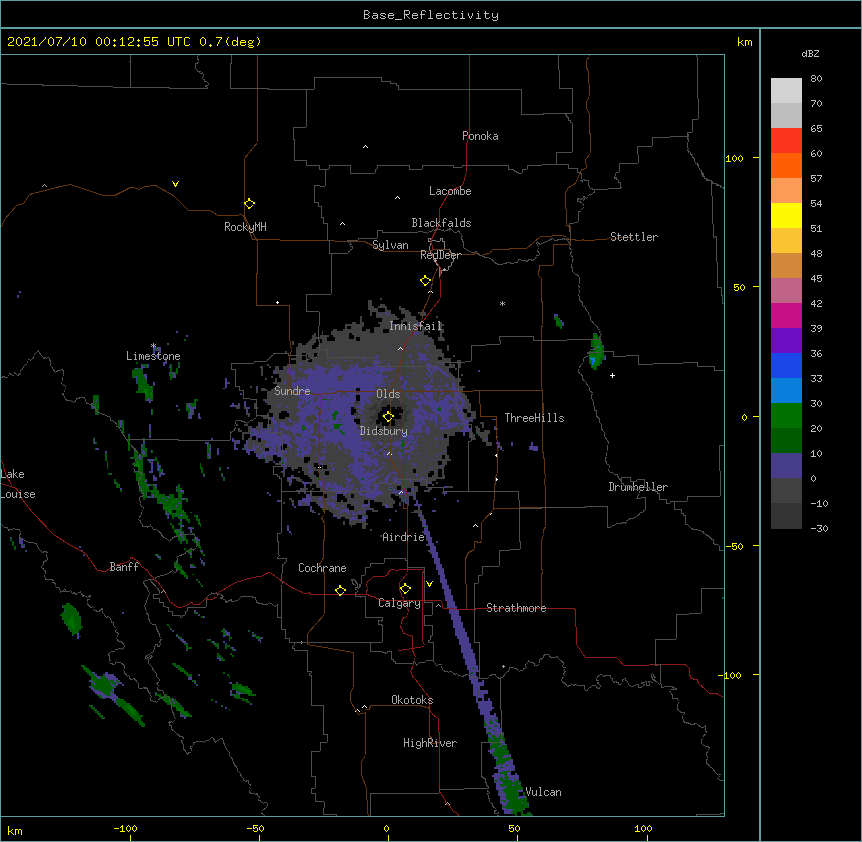Click the dBZ legend heading

(810, 53)
